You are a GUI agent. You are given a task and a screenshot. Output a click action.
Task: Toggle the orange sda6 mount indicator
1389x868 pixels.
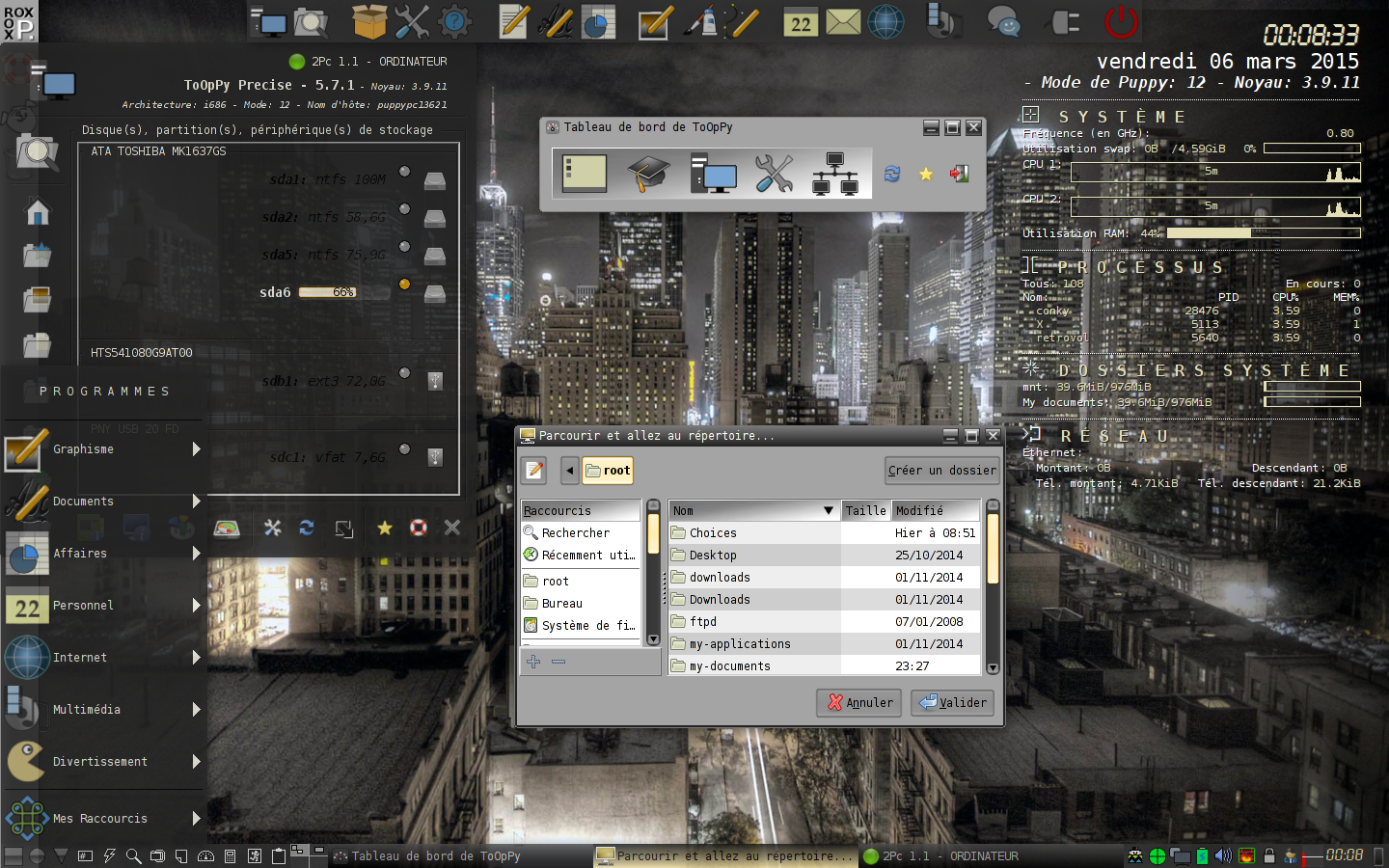[x=405, y=285]
